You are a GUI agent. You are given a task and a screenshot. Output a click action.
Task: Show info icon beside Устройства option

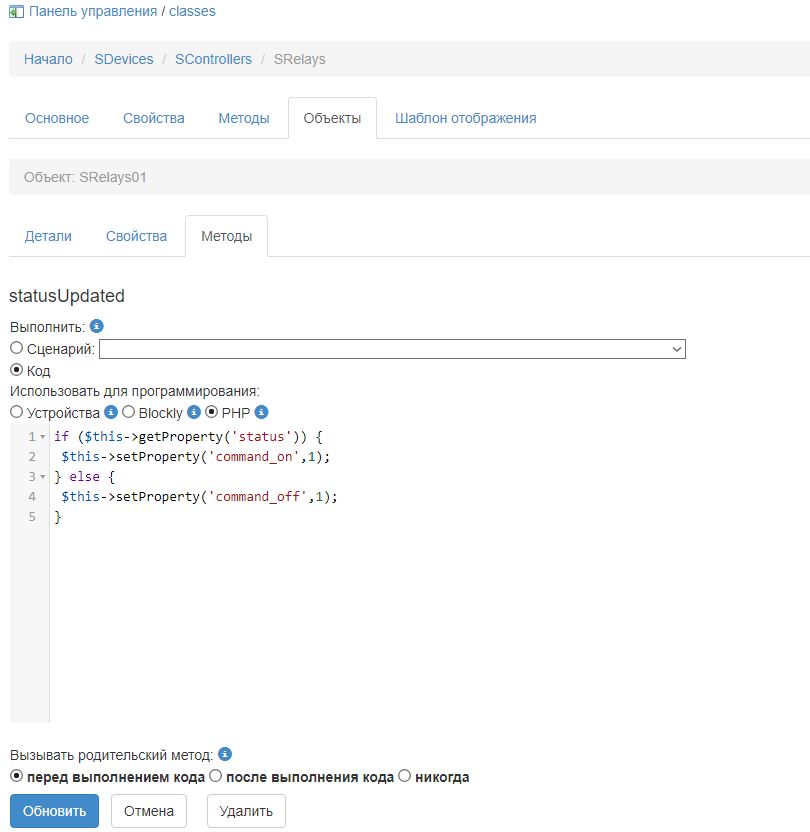(110, 412)
